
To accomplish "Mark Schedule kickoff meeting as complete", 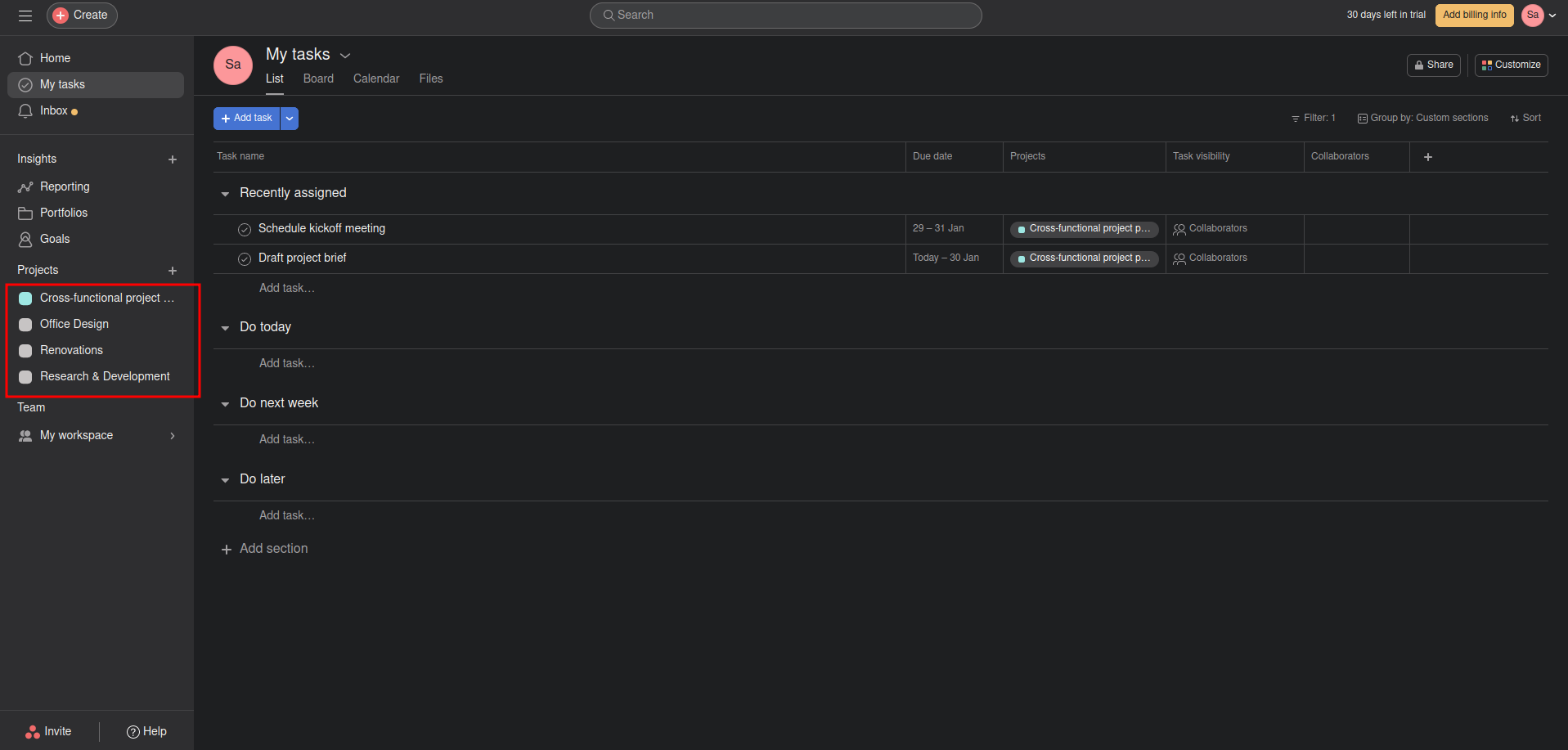I will click(245, 229).
